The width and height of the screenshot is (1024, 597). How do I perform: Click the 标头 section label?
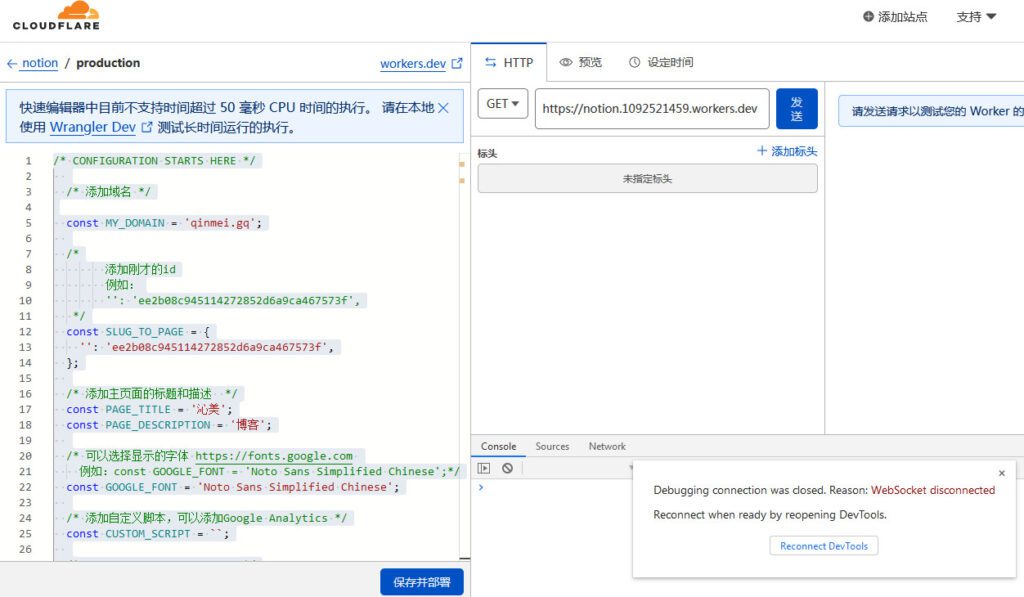click(487, 153)
